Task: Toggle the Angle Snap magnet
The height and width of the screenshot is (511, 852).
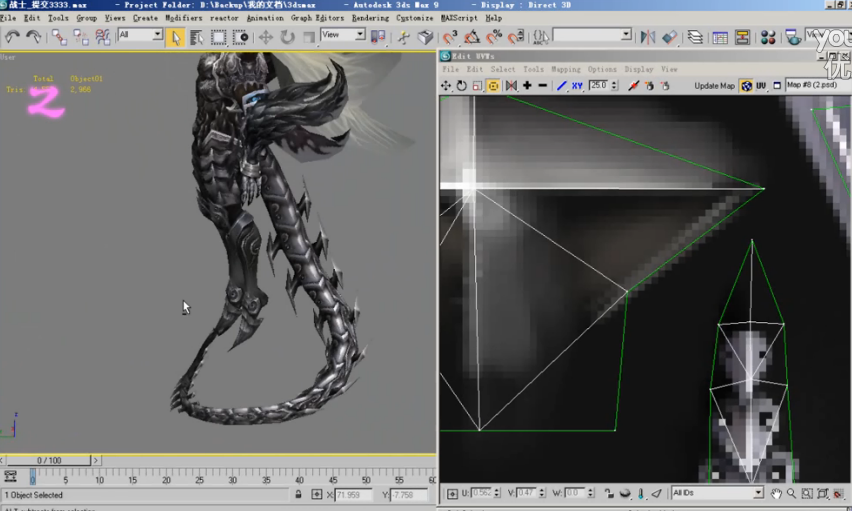Action: point(472,37)
